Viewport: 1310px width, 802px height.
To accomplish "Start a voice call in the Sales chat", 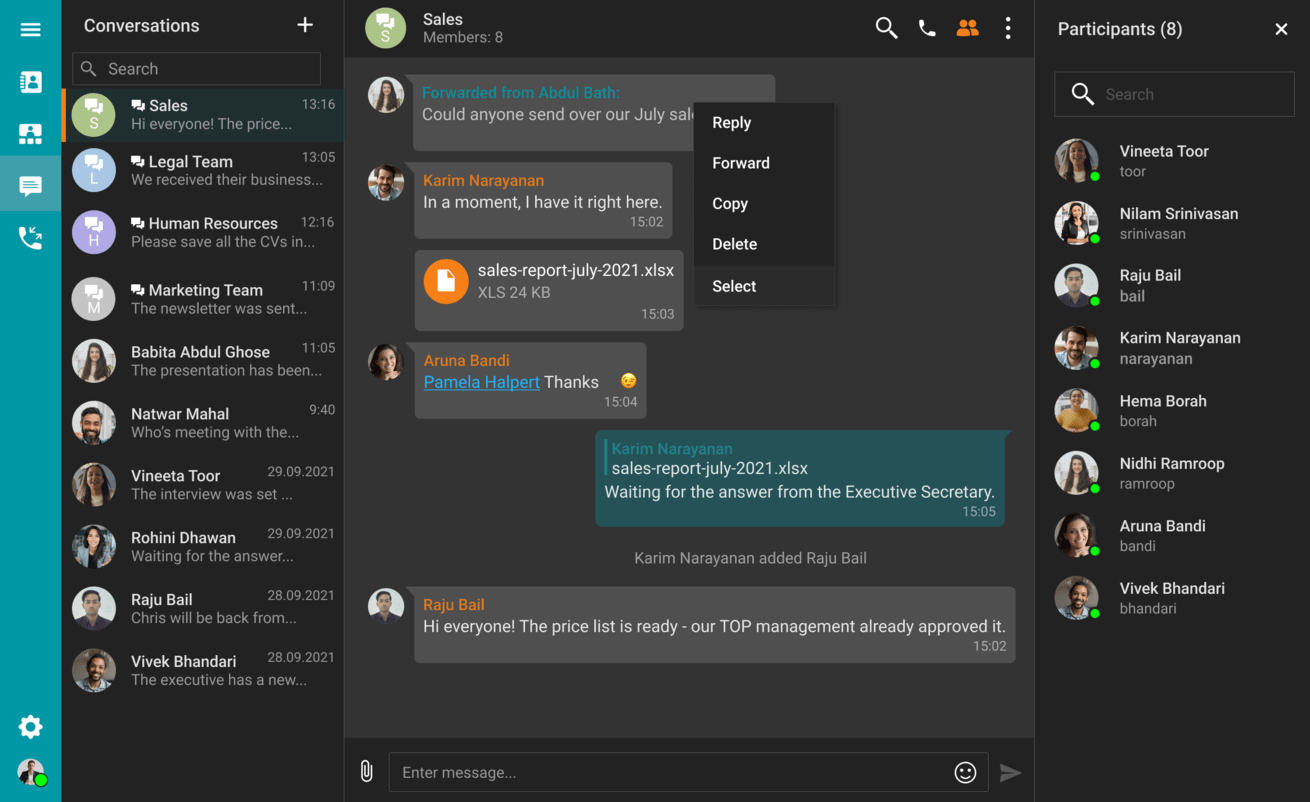I will [x=926, y=29].
